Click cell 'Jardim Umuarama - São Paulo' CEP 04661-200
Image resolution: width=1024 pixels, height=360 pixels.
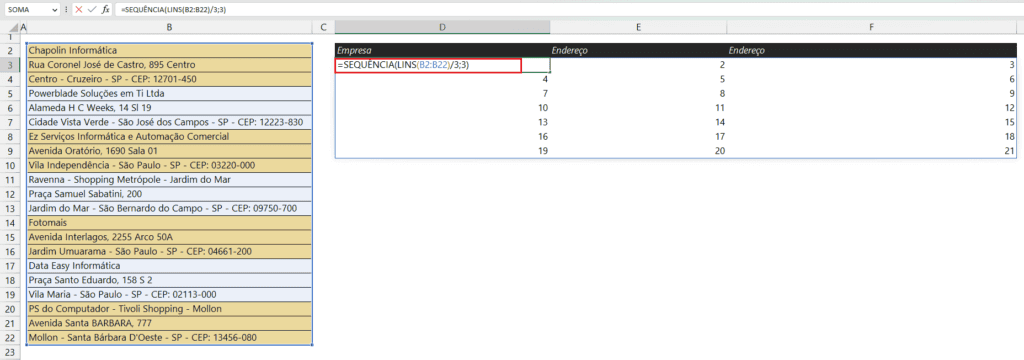tap(169, 252)
